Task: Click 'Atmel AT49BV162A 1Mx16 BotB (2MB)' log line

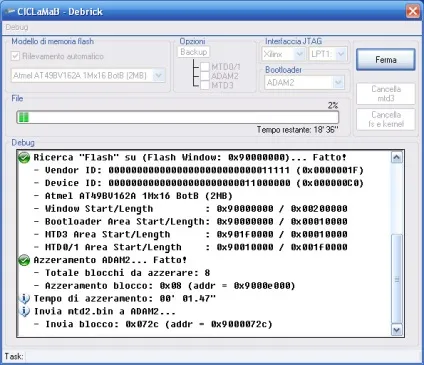Action: [x=133, y=196]
